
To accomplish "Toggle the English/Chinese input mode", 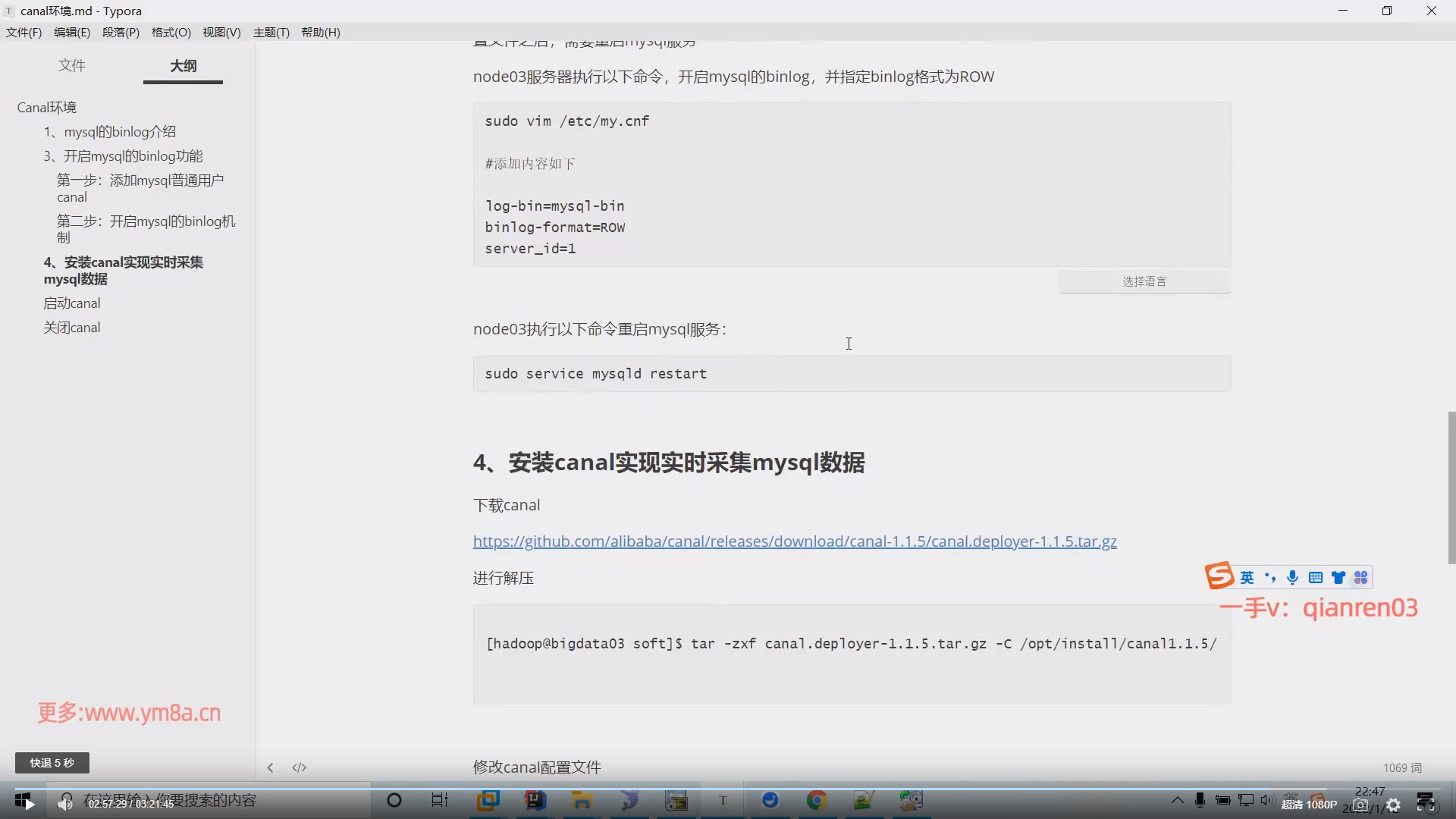I will (x=1247, y=578).
